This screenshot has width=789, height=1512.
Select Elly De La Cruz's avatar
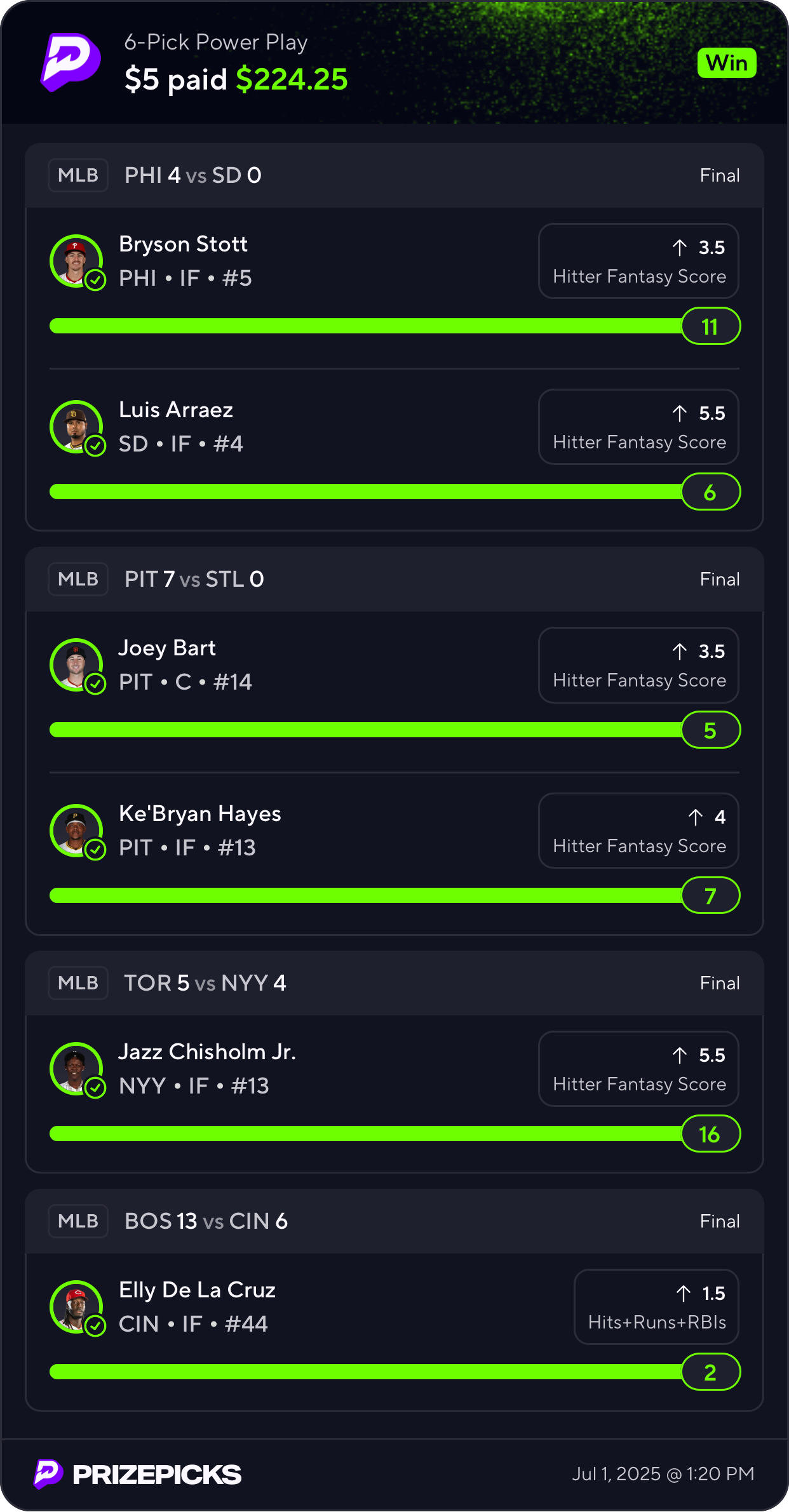coord(76,1307)
